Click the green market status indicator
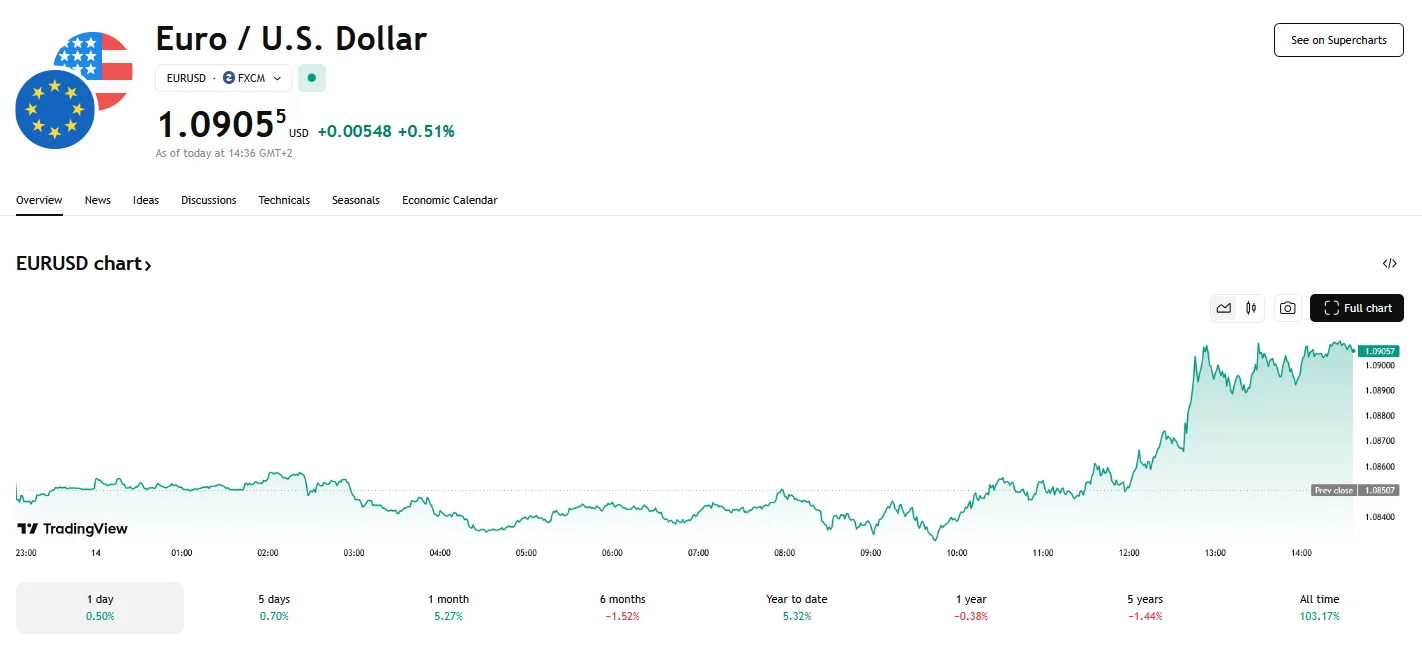This screenshot has height=655, width=1422. [312, 78]
